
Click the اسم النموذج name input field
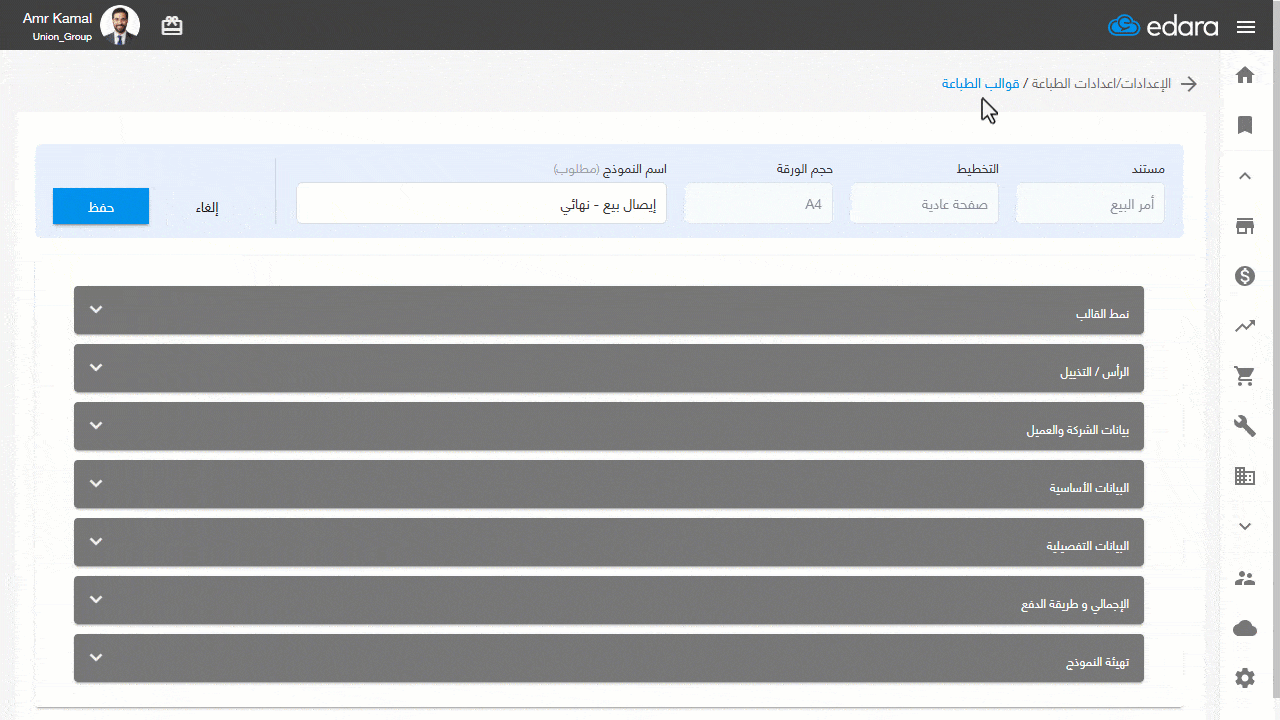(x=481, y=203)
